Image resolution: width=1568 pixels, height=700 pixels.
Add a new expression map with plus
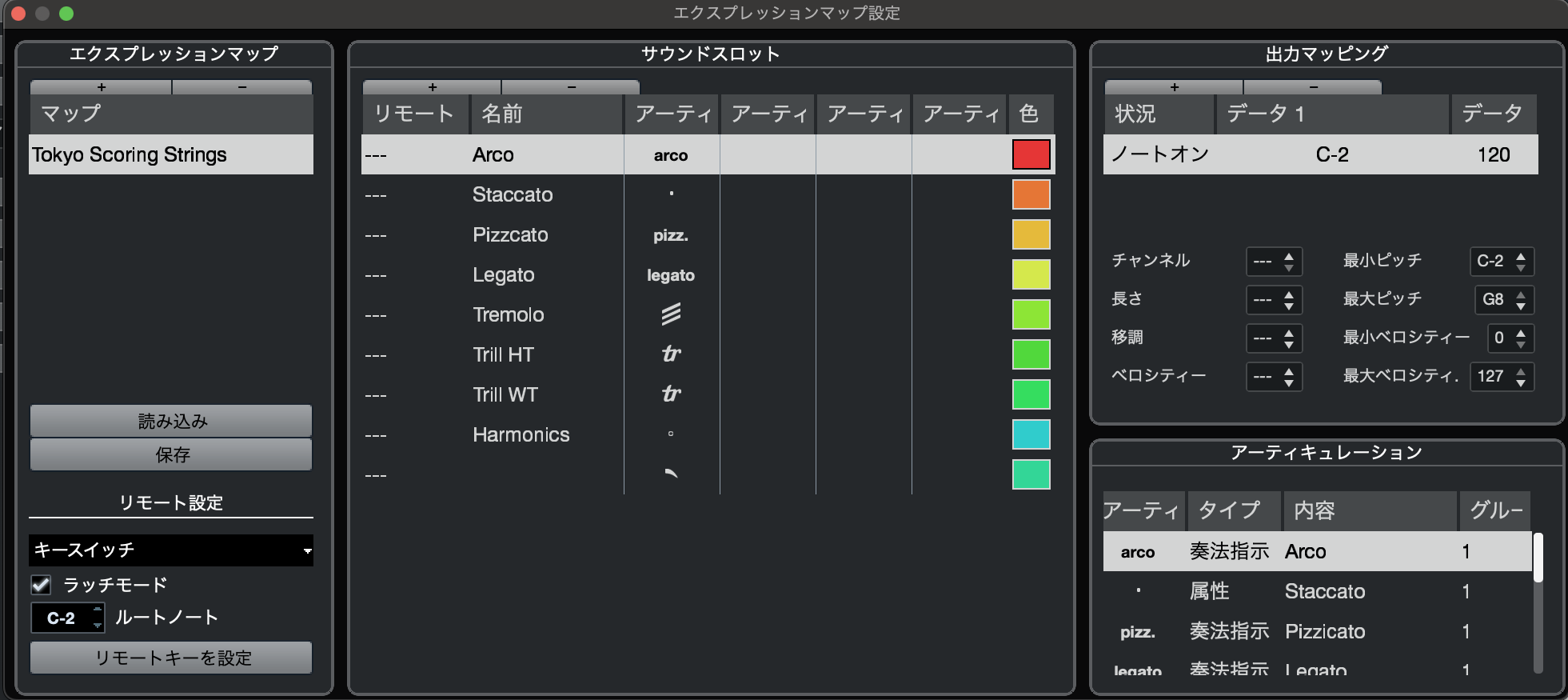pyautogui.click(x=101, y=86)
